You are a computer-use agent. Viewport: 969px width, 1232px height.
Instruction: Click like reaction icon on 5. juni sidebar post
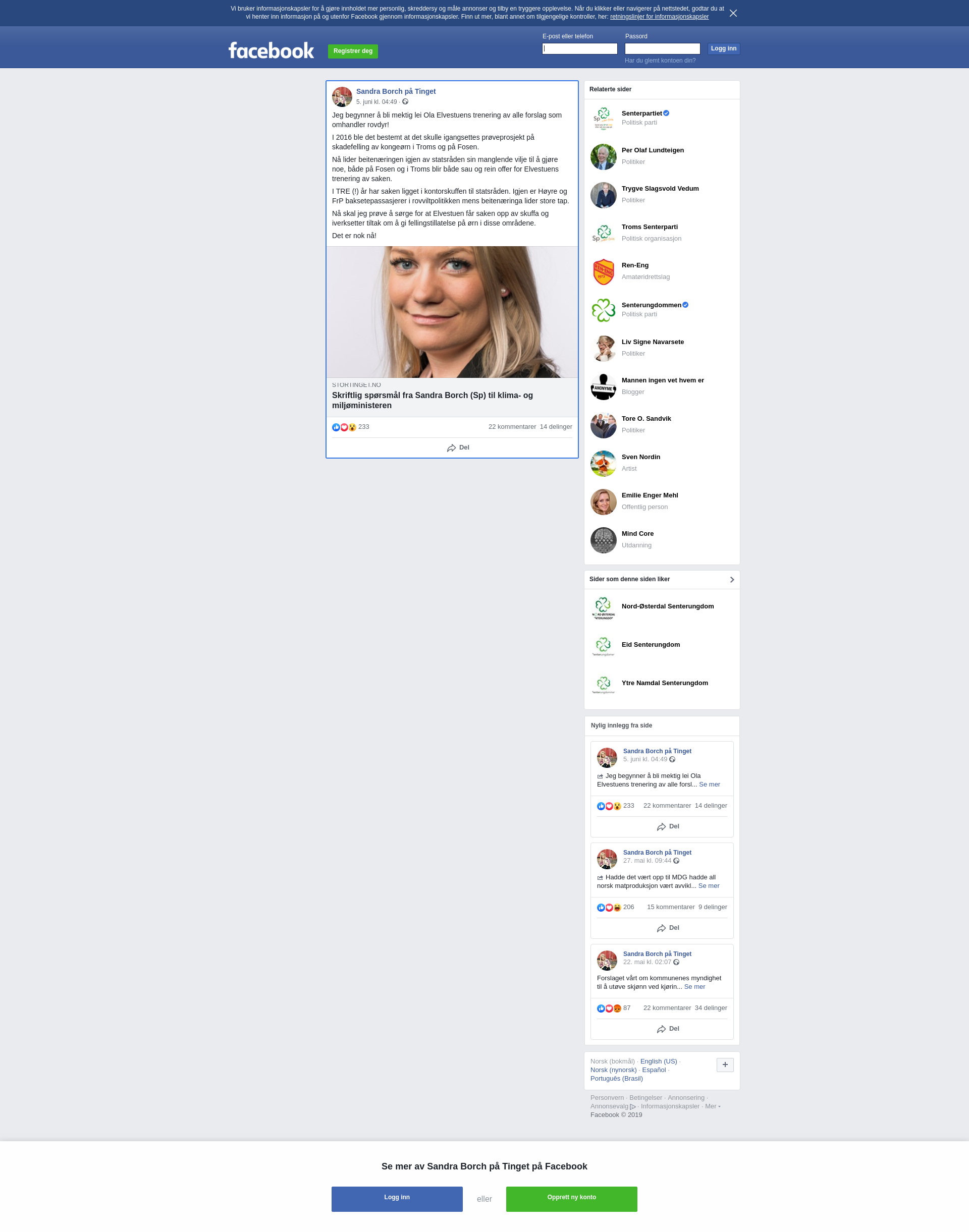click(601, 806)
